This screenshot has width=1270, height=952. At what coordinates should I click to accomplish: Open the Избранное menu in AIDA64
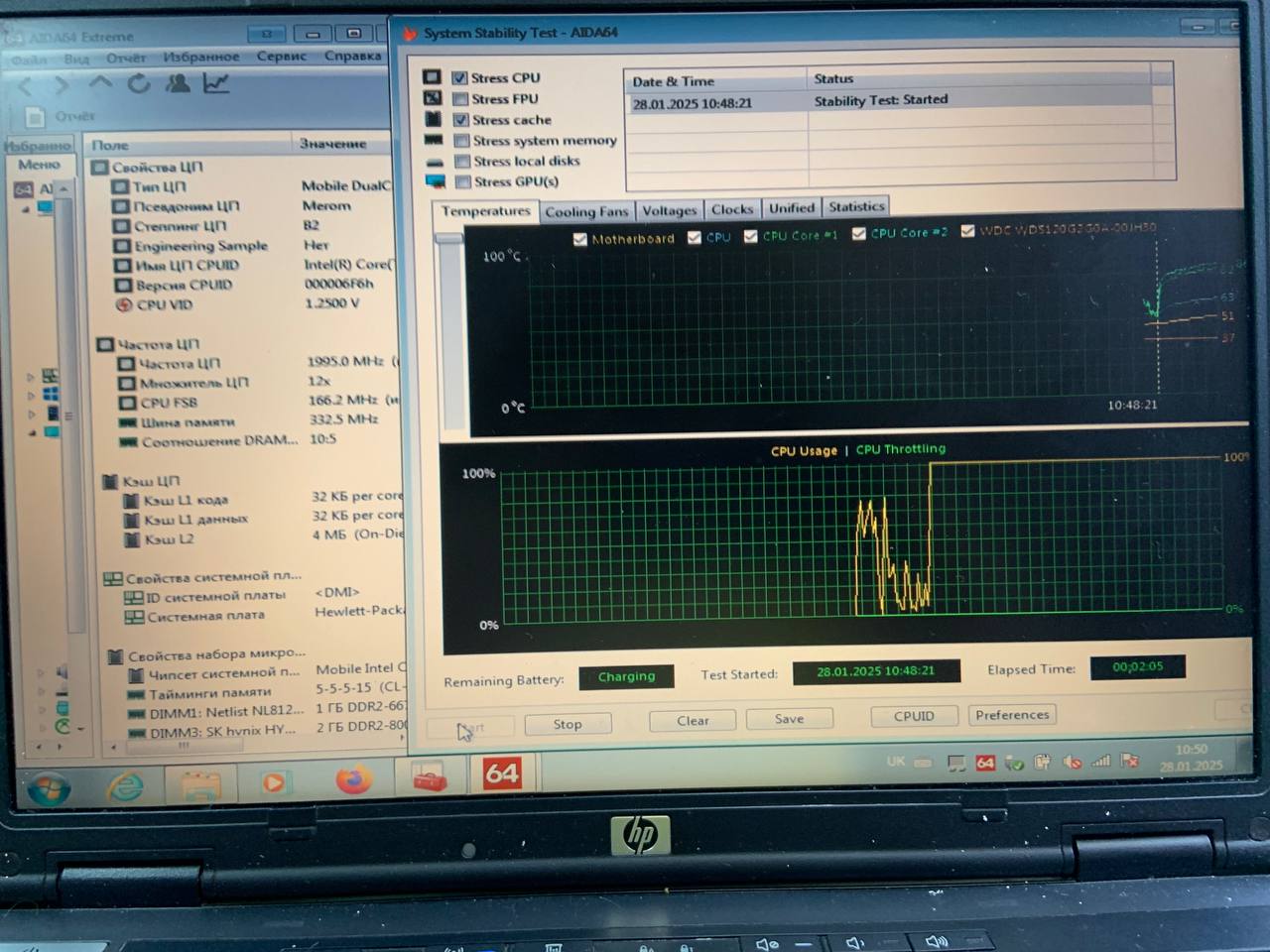pyautogui.click(x=201, y=58)
